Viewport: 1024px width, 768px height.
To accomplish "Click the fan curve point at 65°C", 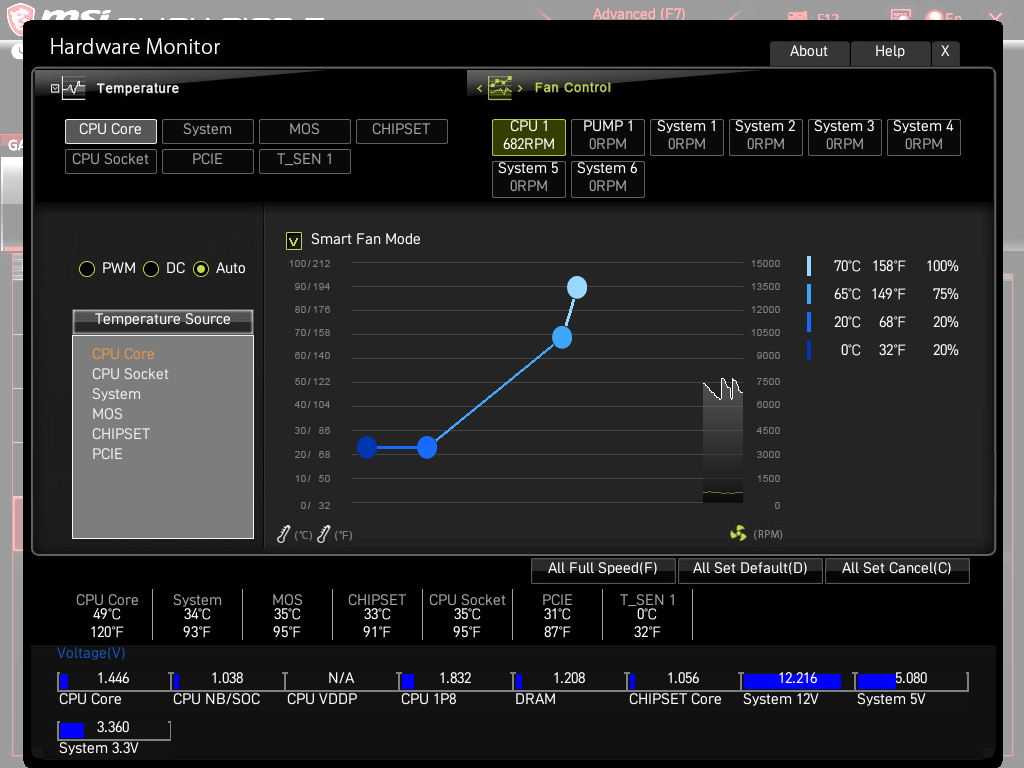I will (562, 338).
